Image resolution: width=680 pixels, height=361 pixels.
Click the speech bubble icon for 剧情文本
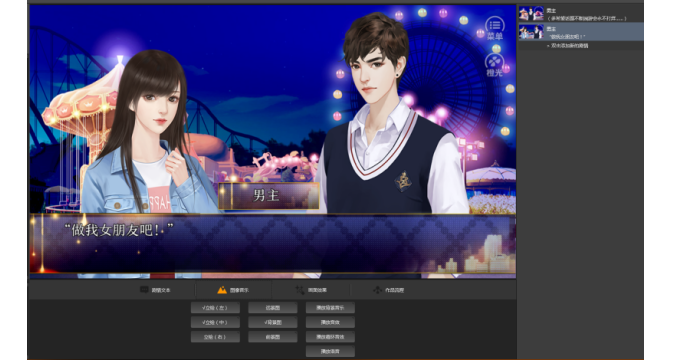(x=144, y=289)
